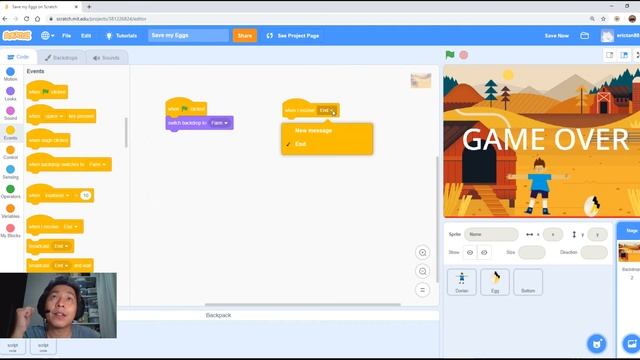Click the green flag to start
The width and height of the screenshot is (640, 360).
[x=450, y=55]
